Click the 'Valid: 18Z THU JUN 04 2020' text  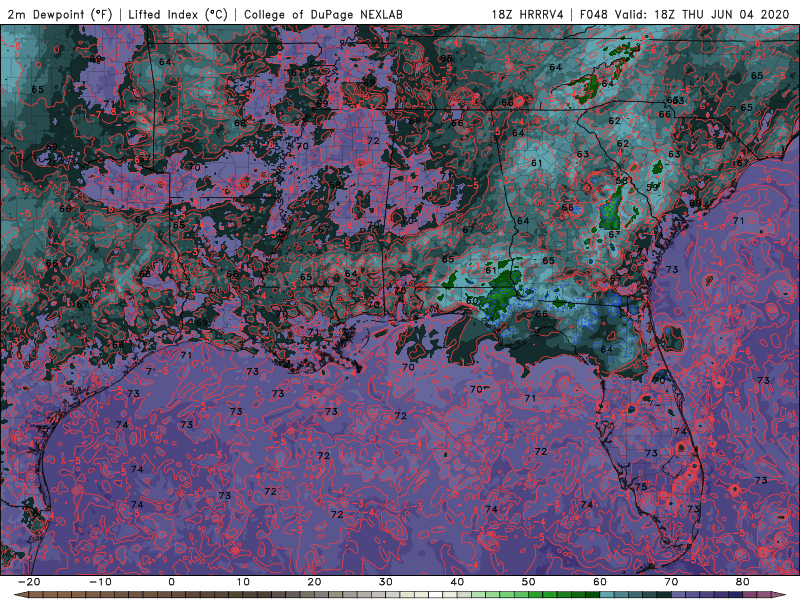[x=702, y=14]
